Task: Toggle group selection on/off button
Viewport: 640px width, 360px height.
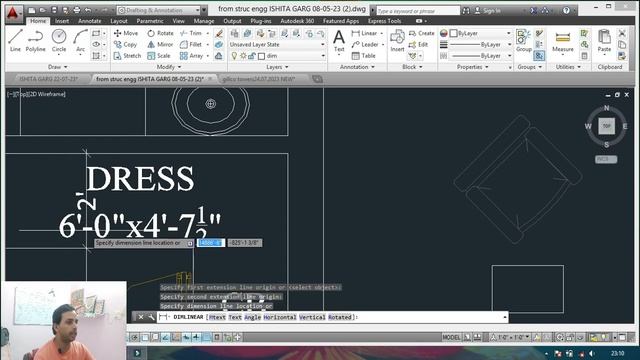Action: coord(539,56)
